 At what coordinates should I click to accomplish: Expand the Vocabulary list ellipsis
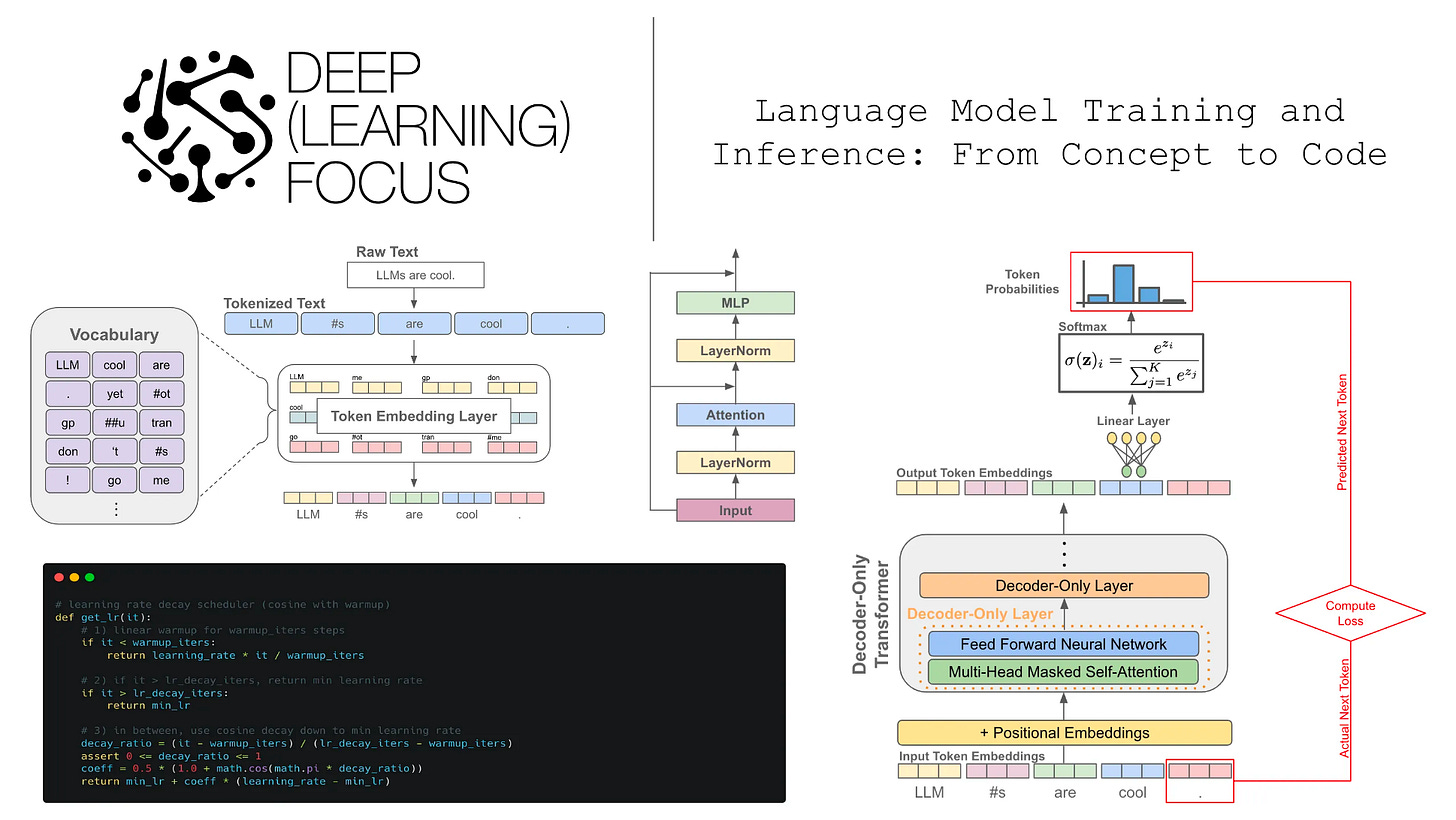pyautogui.click(x=115, y=507)
